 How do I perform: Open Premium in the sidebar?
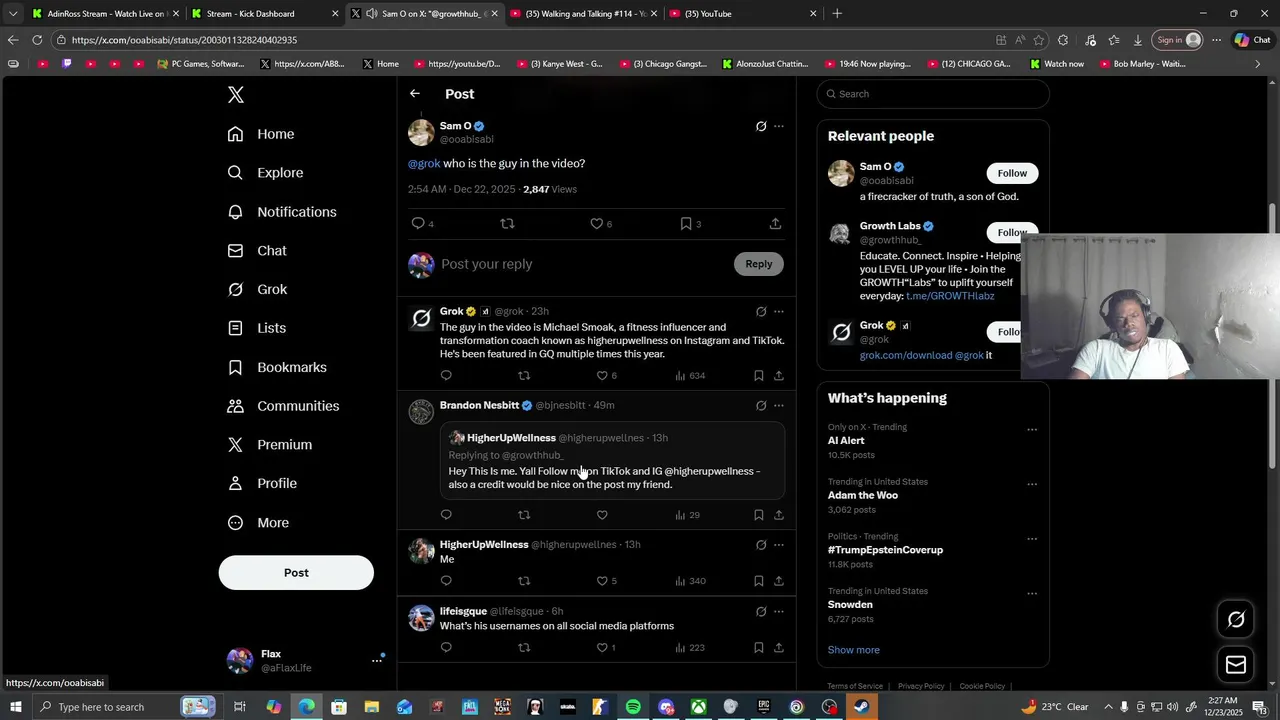(270, 445)
